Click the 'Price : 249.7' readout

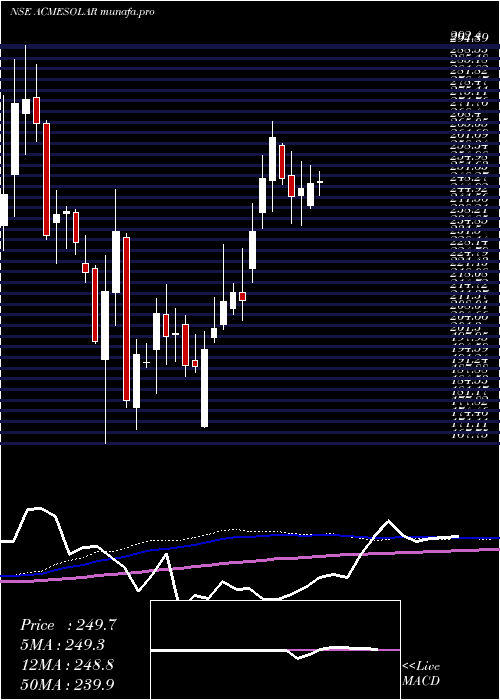[68, 625]
